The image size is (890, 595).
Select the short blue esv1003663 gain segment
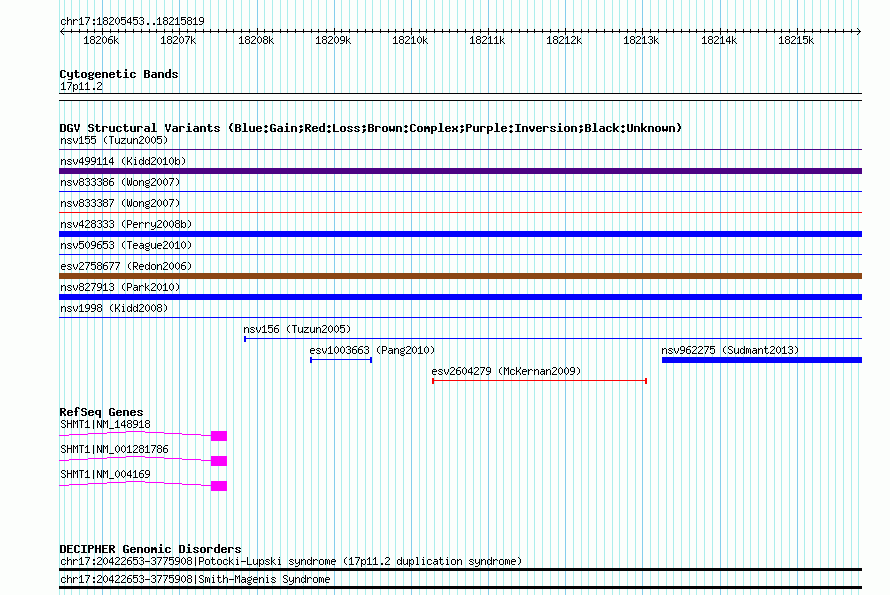[x=341, y=360]
